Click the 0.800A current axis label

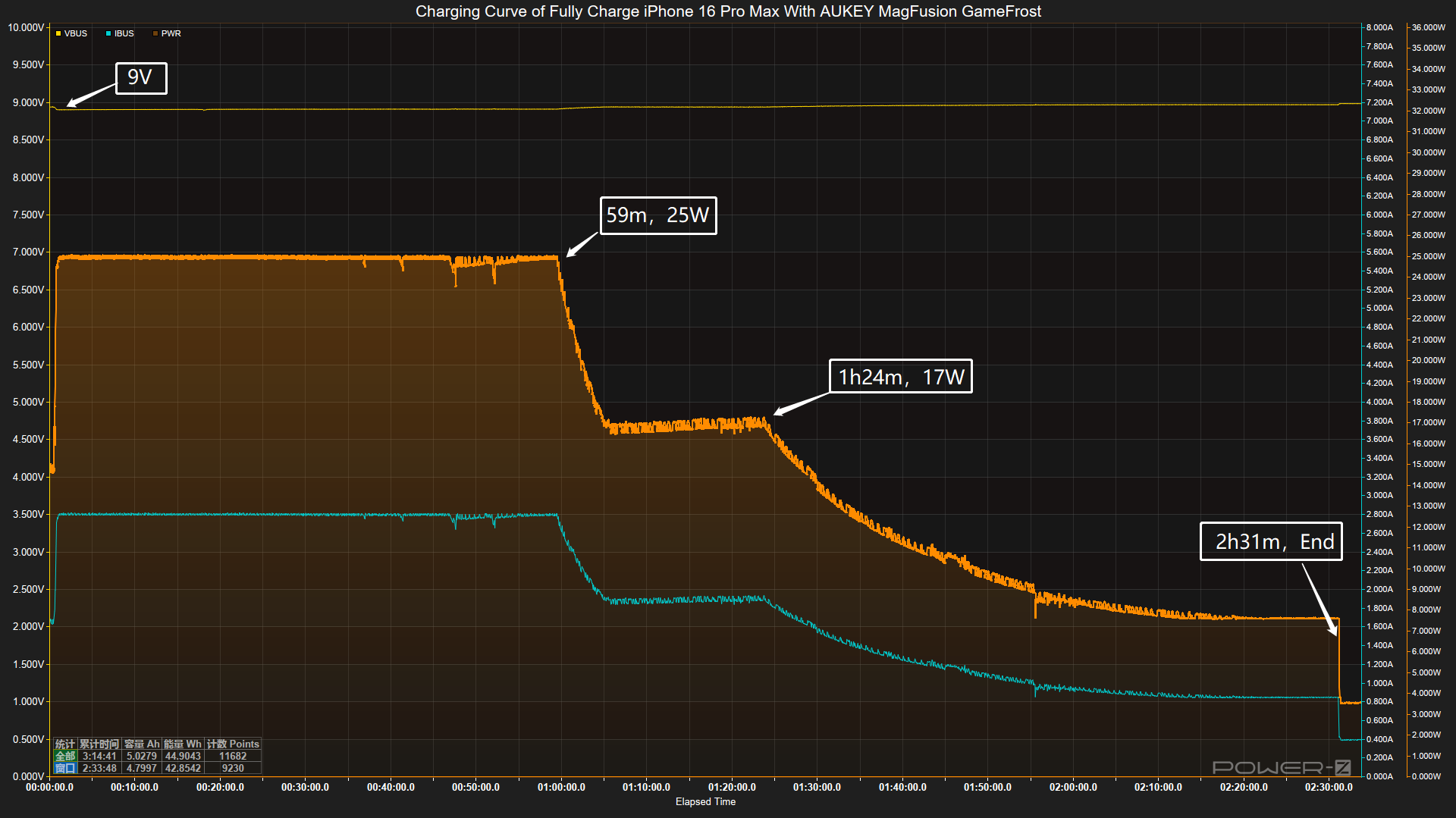coord(1379,701)
